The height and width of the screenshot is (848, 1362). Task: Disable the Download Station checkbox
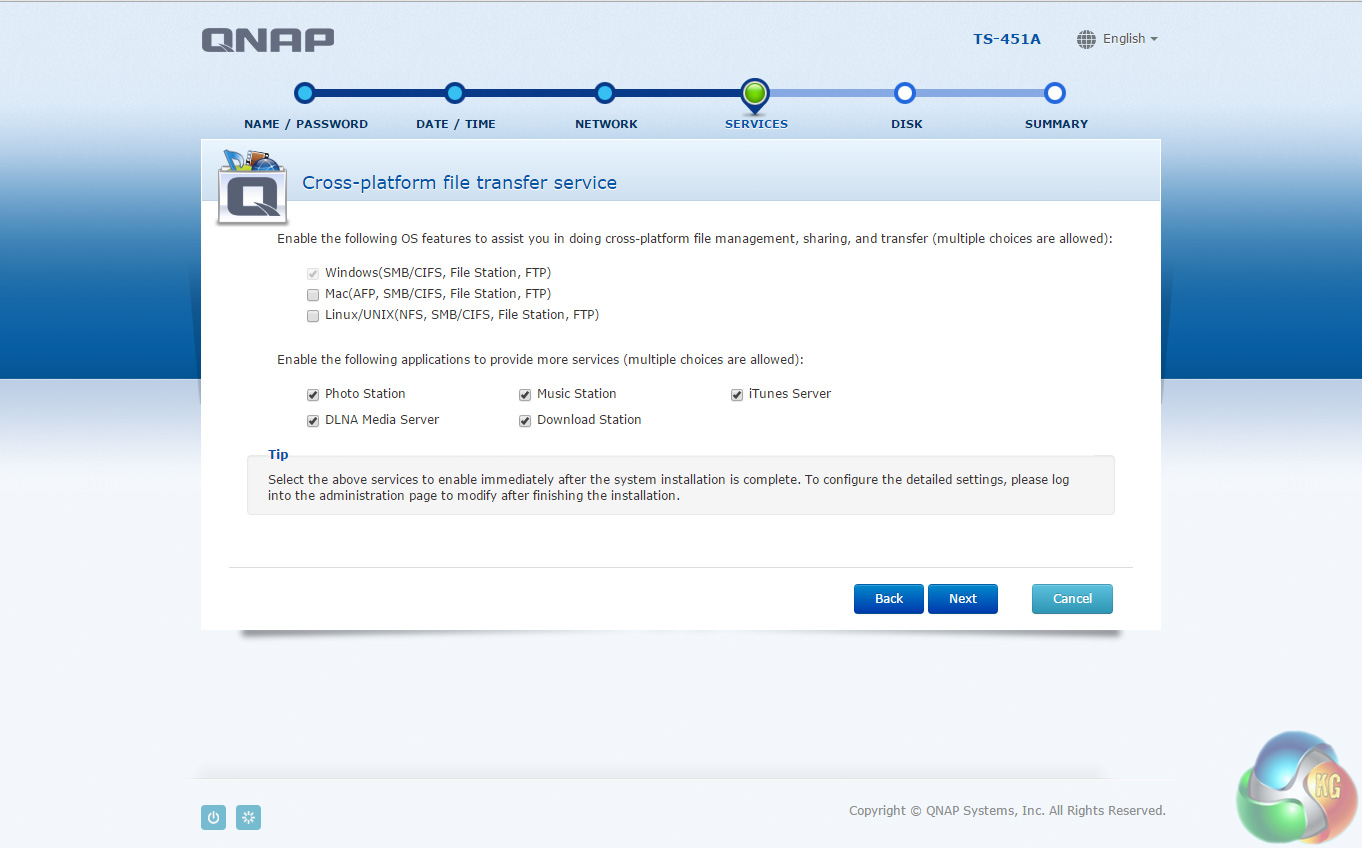click(x=525, y=421)
